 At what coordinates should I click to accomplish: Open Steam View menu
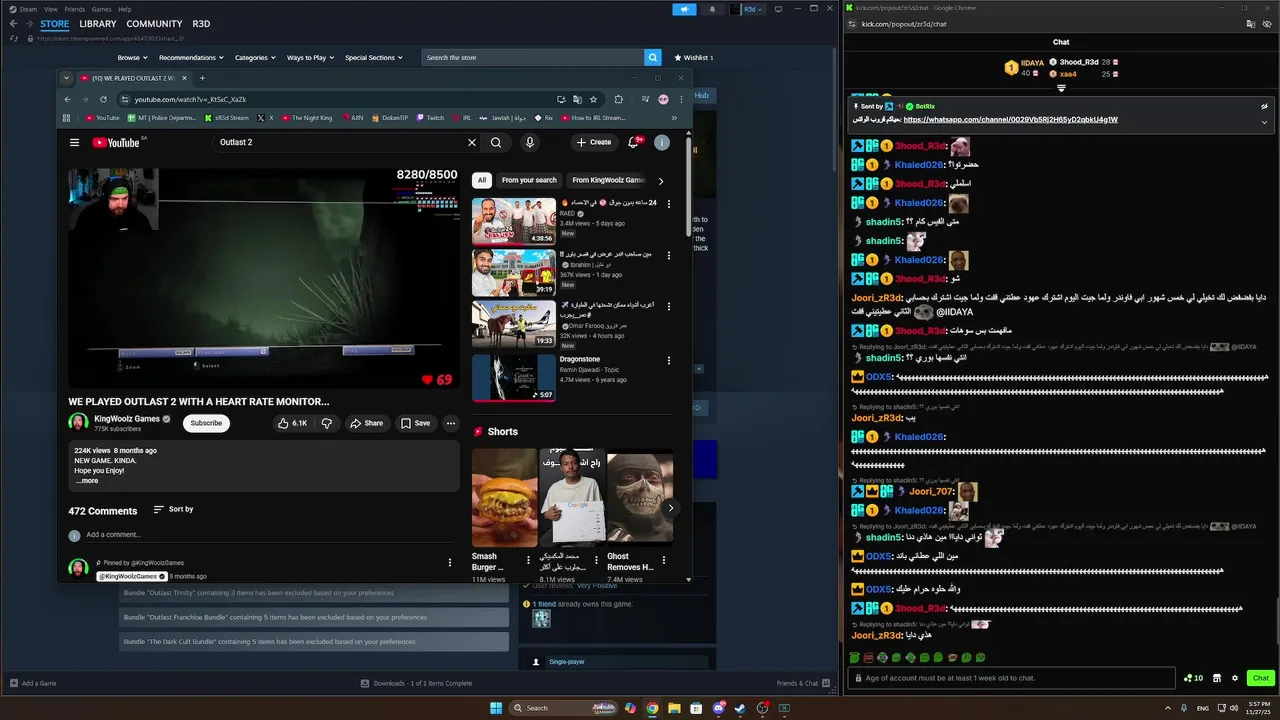click(x=50, y=9)
